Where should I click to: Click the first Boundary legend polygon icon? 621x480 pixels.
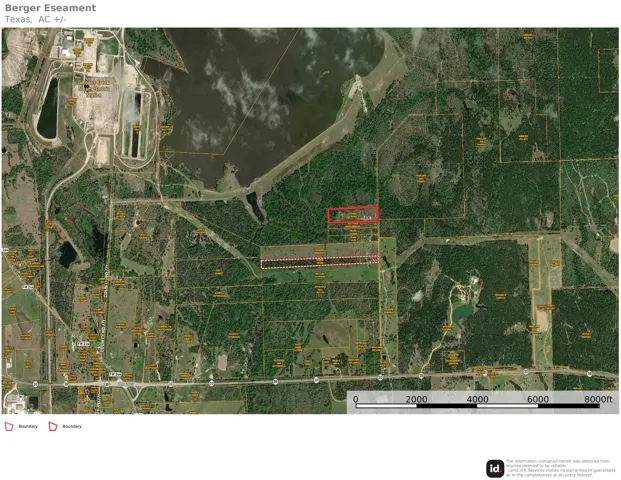9,427
